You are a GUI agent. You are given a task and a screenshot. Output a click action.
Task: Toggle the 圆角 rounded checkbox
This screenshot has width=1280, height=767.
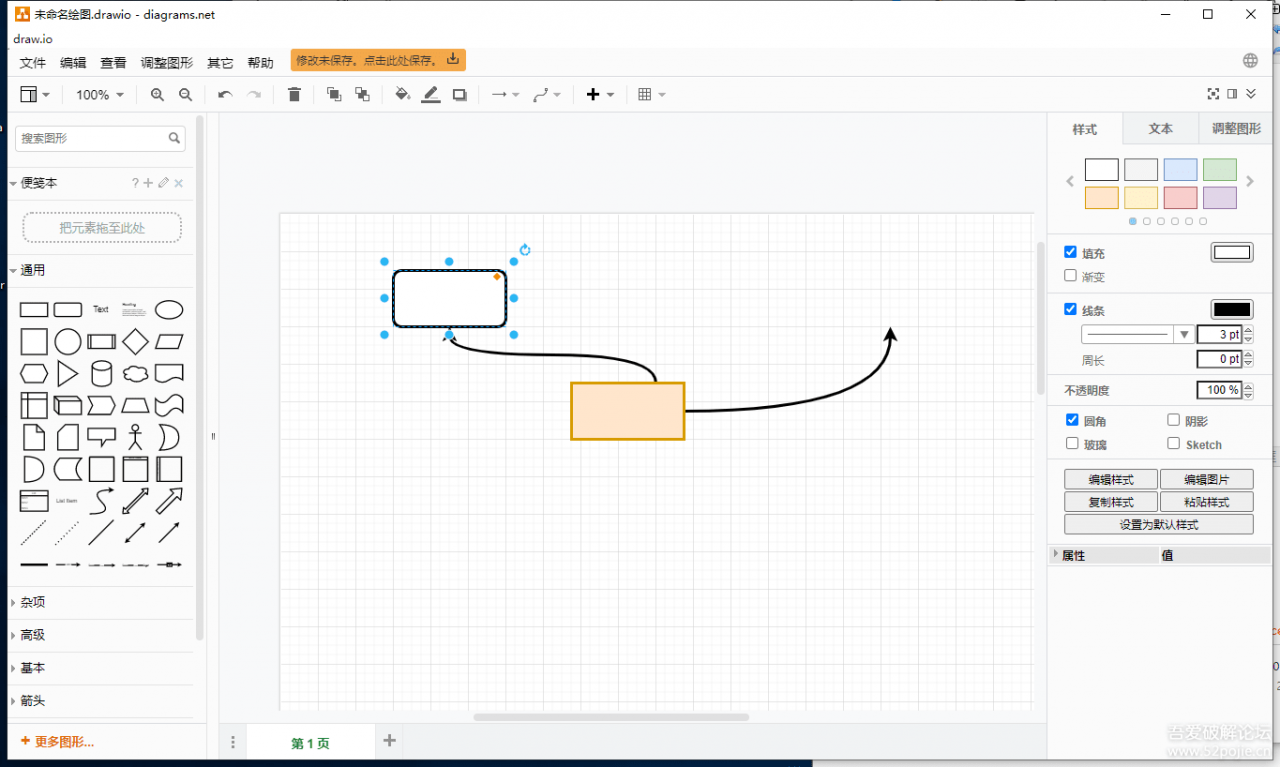tap(1072, 421)
